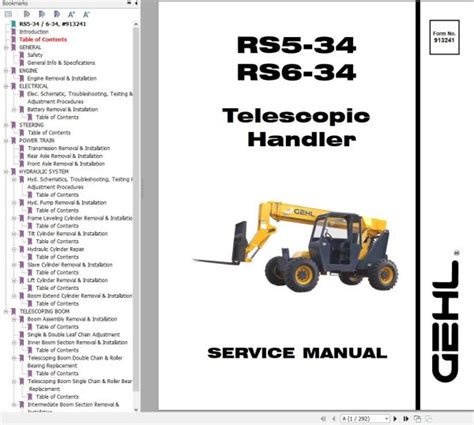Collapse the ELECTRICAL bookmark section
The image size is (474, 425).
6,86
